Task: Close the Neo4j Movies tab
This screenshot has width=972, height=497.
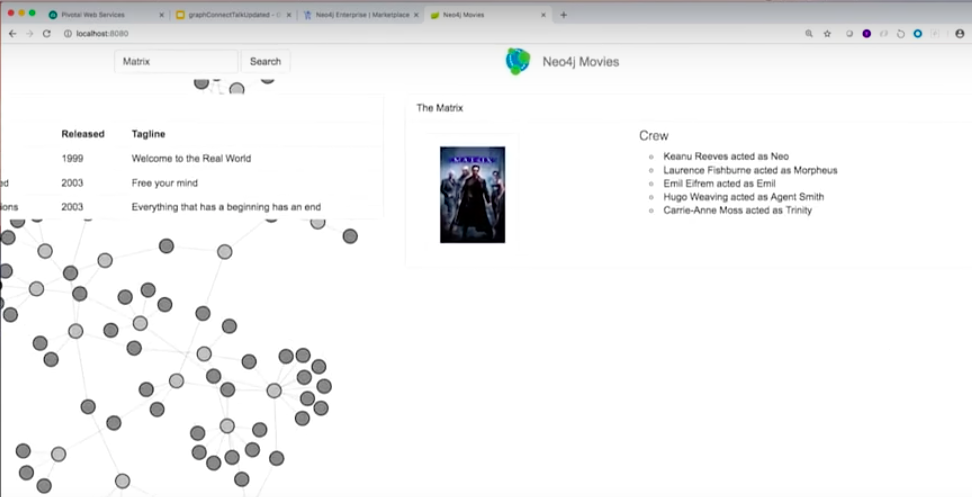Action: pos(544,15)
